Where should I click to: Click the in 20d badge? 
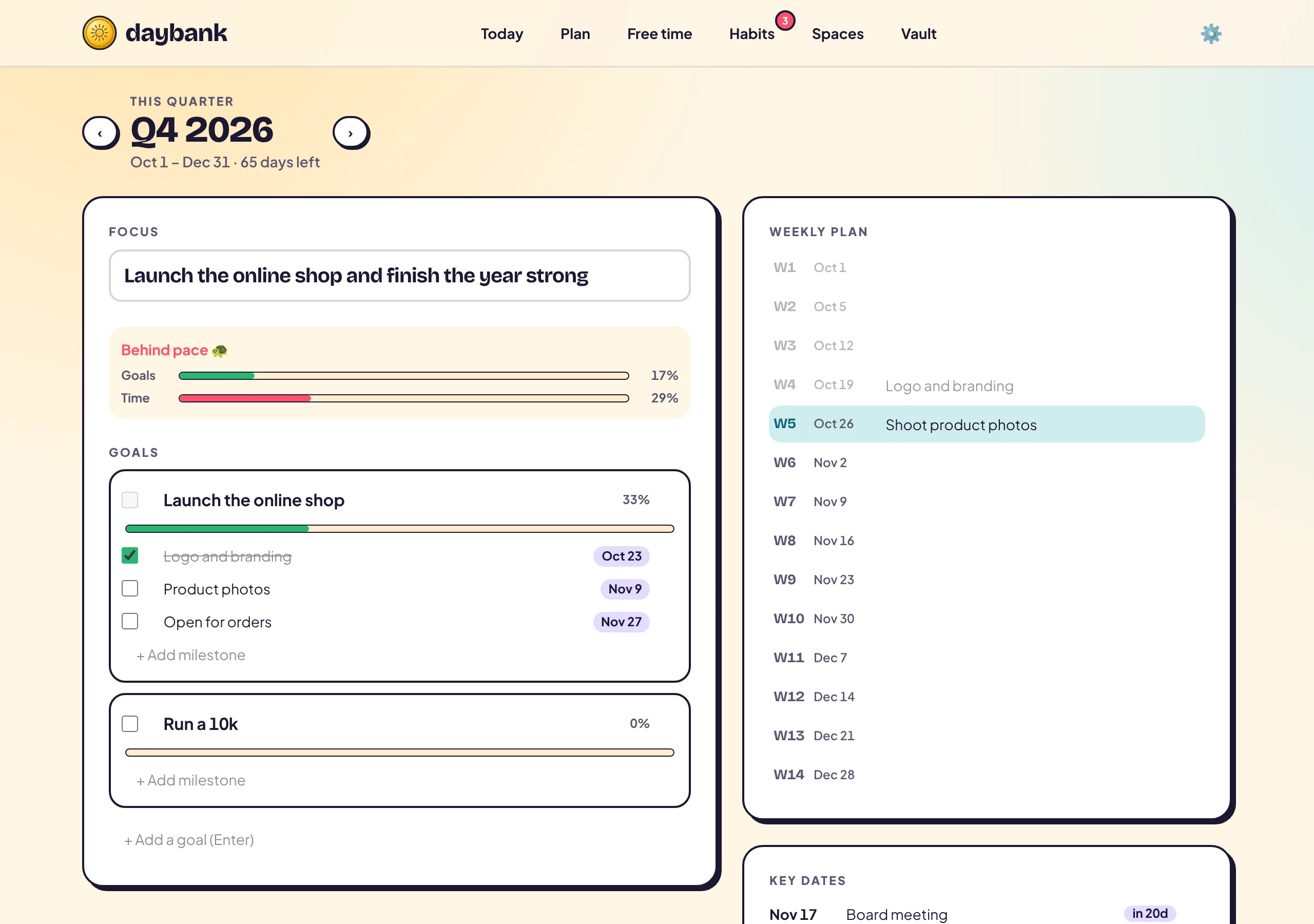pyautogui.click(x=1150, y=914)
